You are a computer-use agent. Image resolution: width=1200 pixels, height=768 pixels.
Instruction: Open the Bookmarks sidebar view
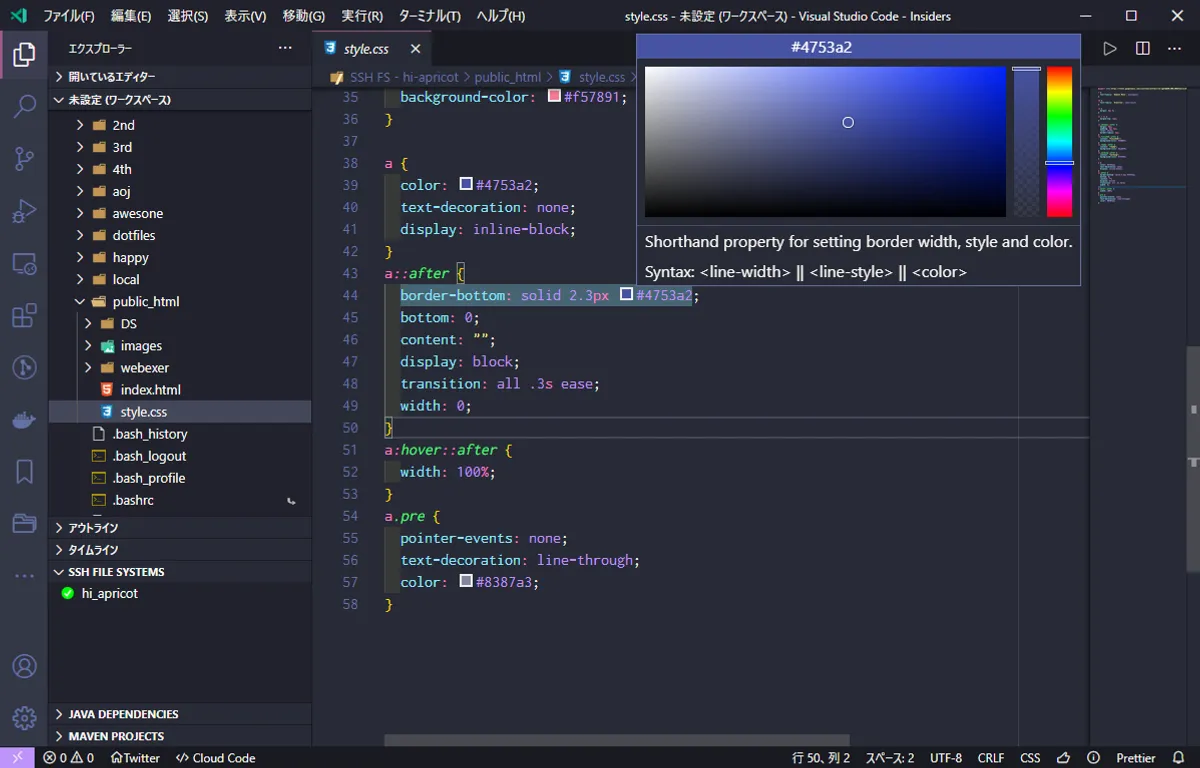24,471
